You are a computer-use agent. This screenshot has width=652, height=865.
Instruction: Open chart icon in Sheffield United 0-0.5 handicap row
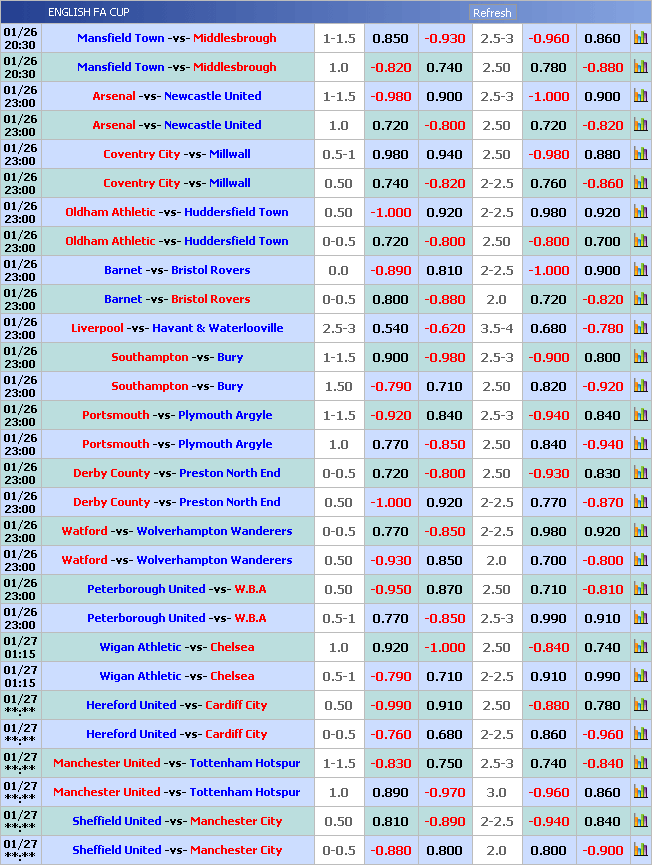coord(640,850)
